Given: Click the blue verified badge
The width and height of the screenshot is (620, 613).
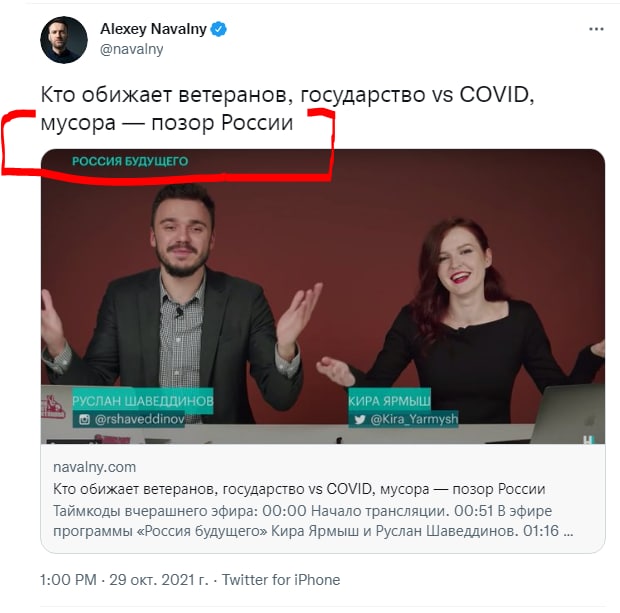Looking at the screenshot, I should [x=218, y=29].
